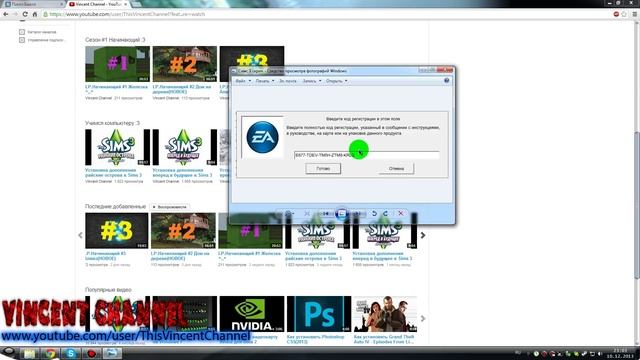Bookmark the page with star icon
The image size is (640, 360).
[624, 14]
